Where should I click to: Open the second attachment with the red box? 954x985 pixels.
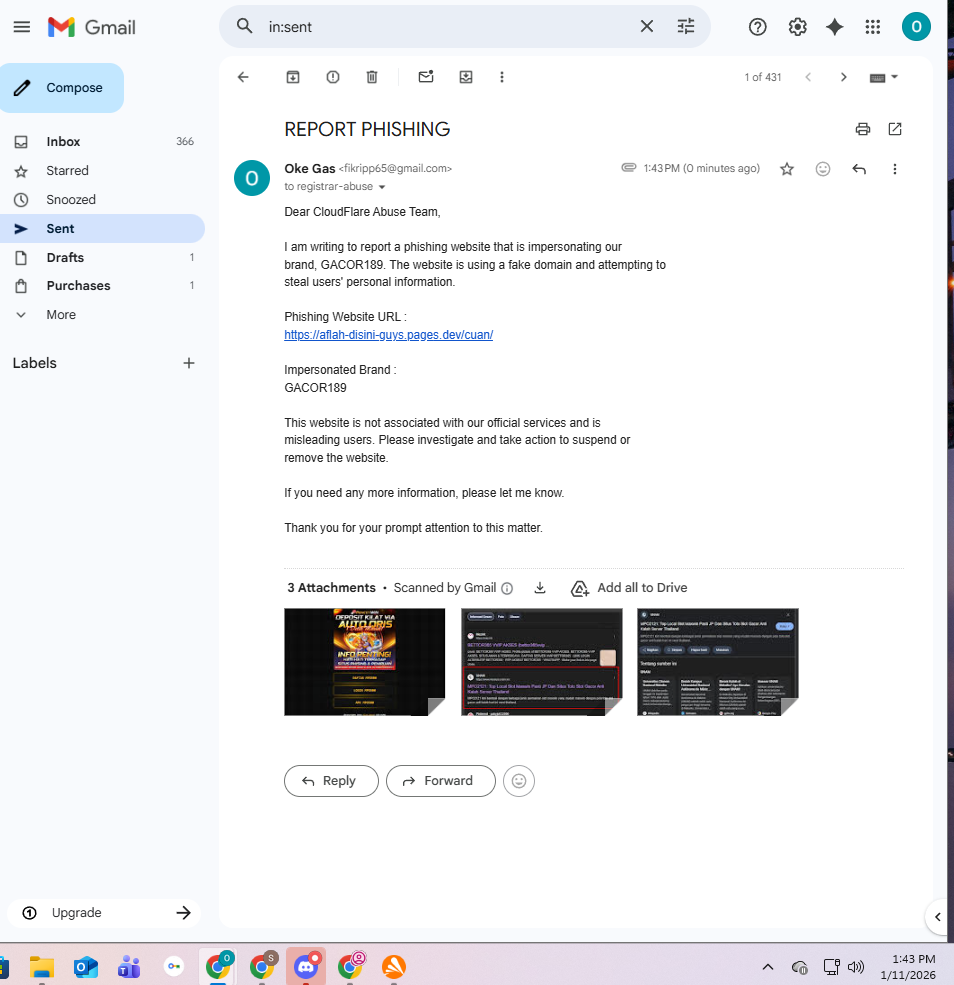(x=541, y=662)
